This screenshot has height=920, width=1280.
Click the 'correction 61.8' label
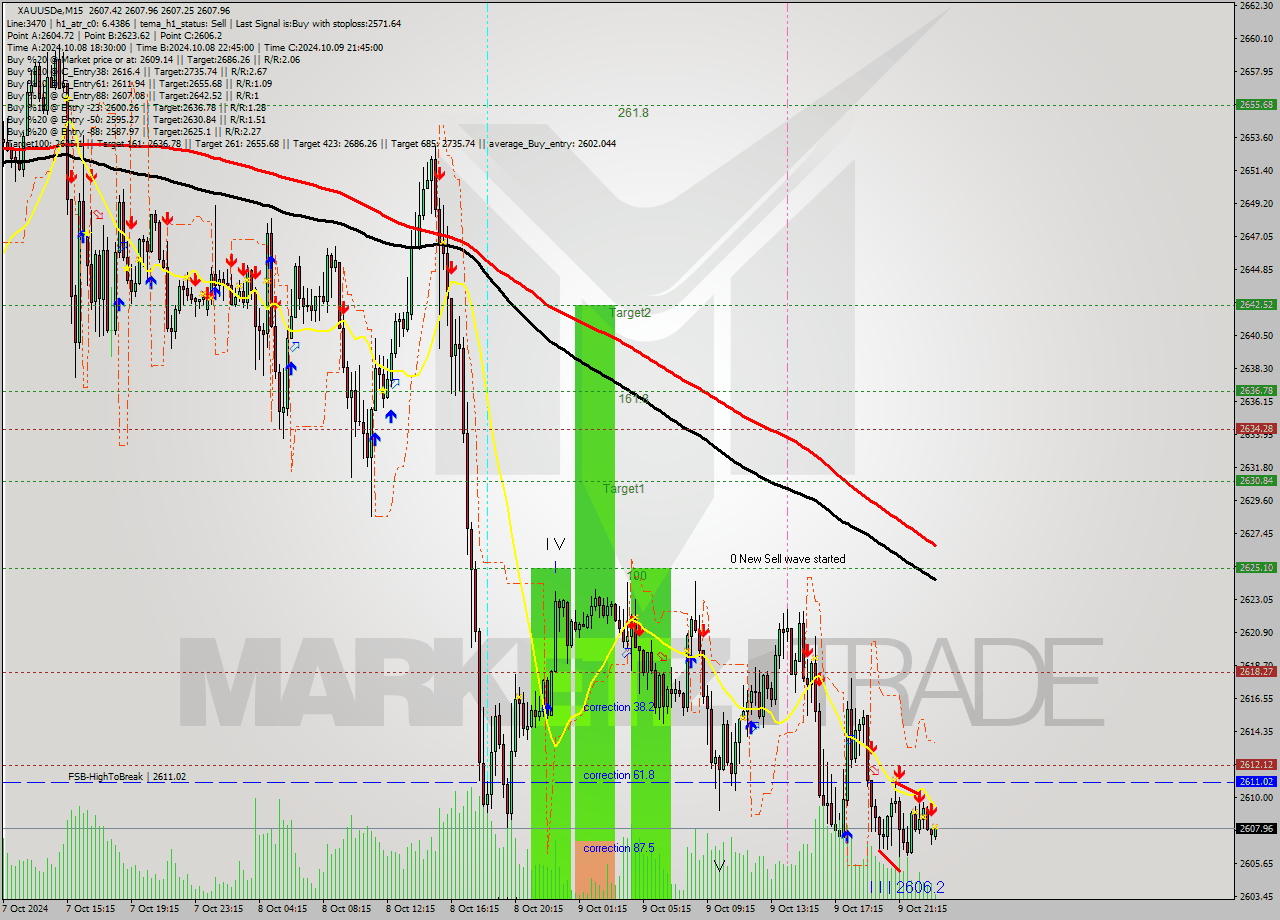620,775
